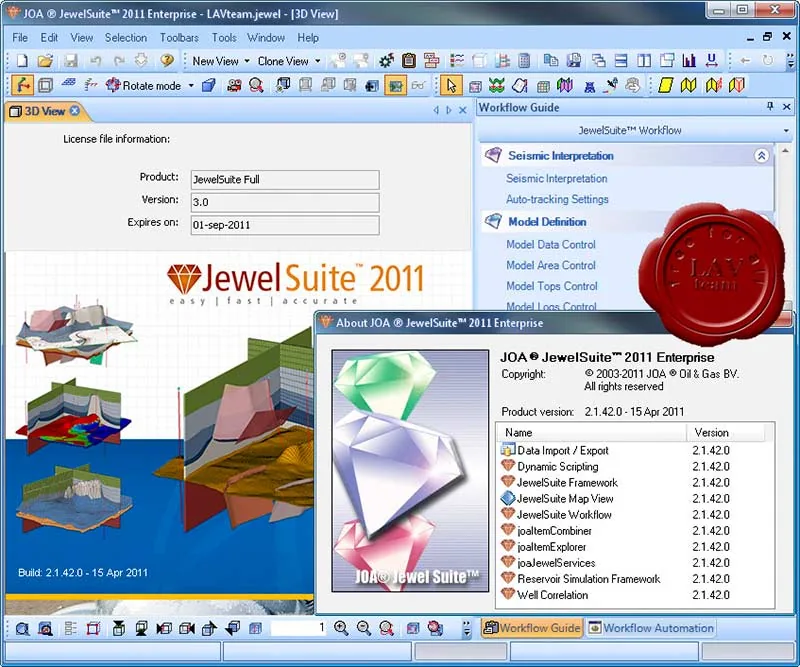The width and height of the screenshot is (800, 667).
Task: Click the zoom value field showing 1
Action: click(298, 628)
